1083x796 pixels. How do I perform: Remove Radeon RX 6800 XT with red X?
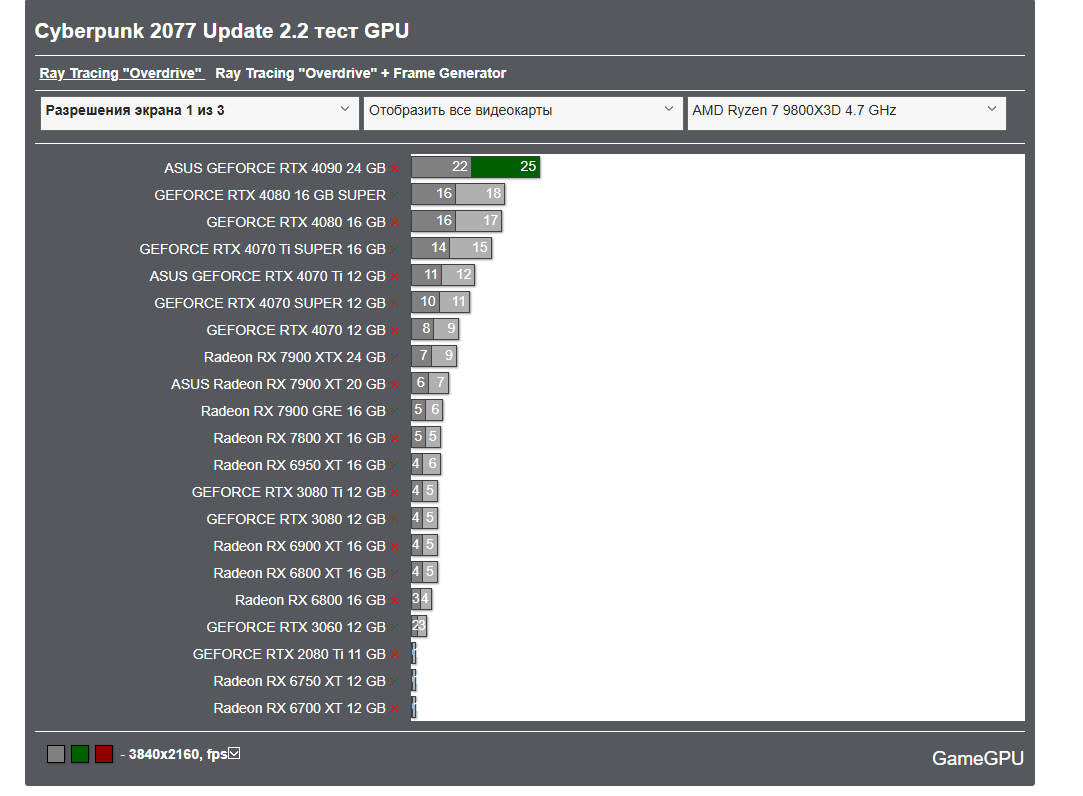[x=394, y=574]
